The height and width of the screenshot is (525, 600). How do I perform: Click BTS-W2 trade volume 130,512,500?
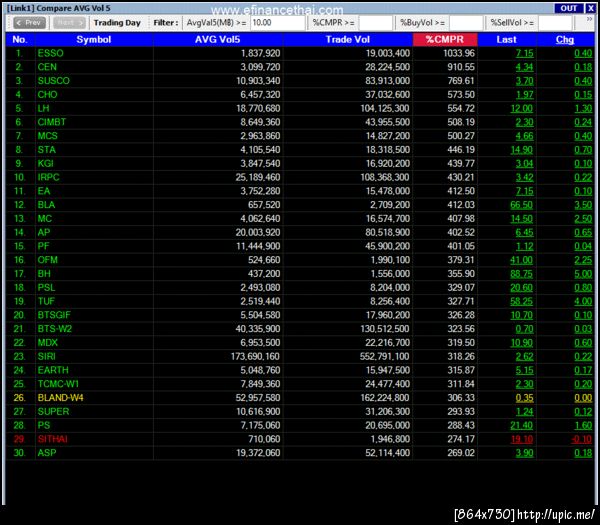[385, 329]
